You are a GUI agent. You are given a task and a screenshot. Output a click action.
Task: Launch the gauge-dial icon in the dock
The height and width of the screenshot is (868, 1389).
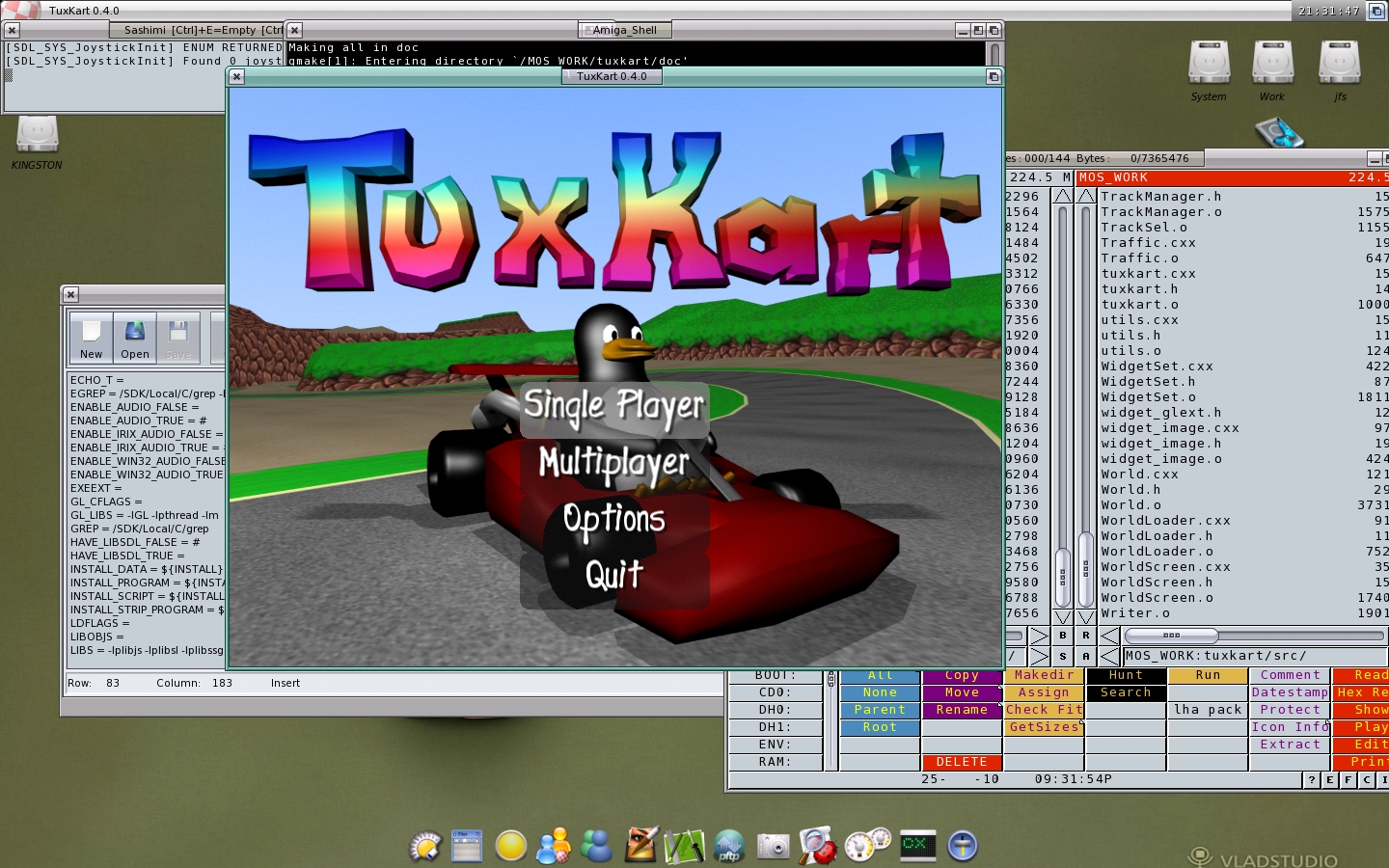point(424,846)
